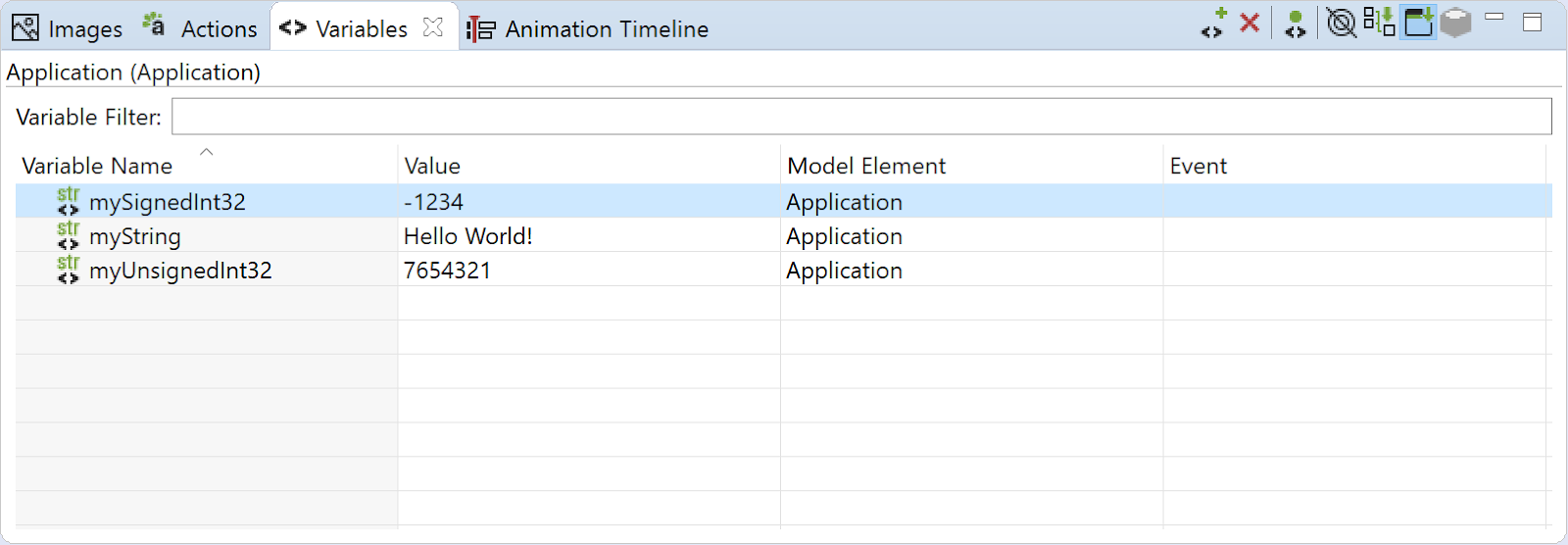
Task: Click the Animation Timeline tab icon
Action: point(480,29)
